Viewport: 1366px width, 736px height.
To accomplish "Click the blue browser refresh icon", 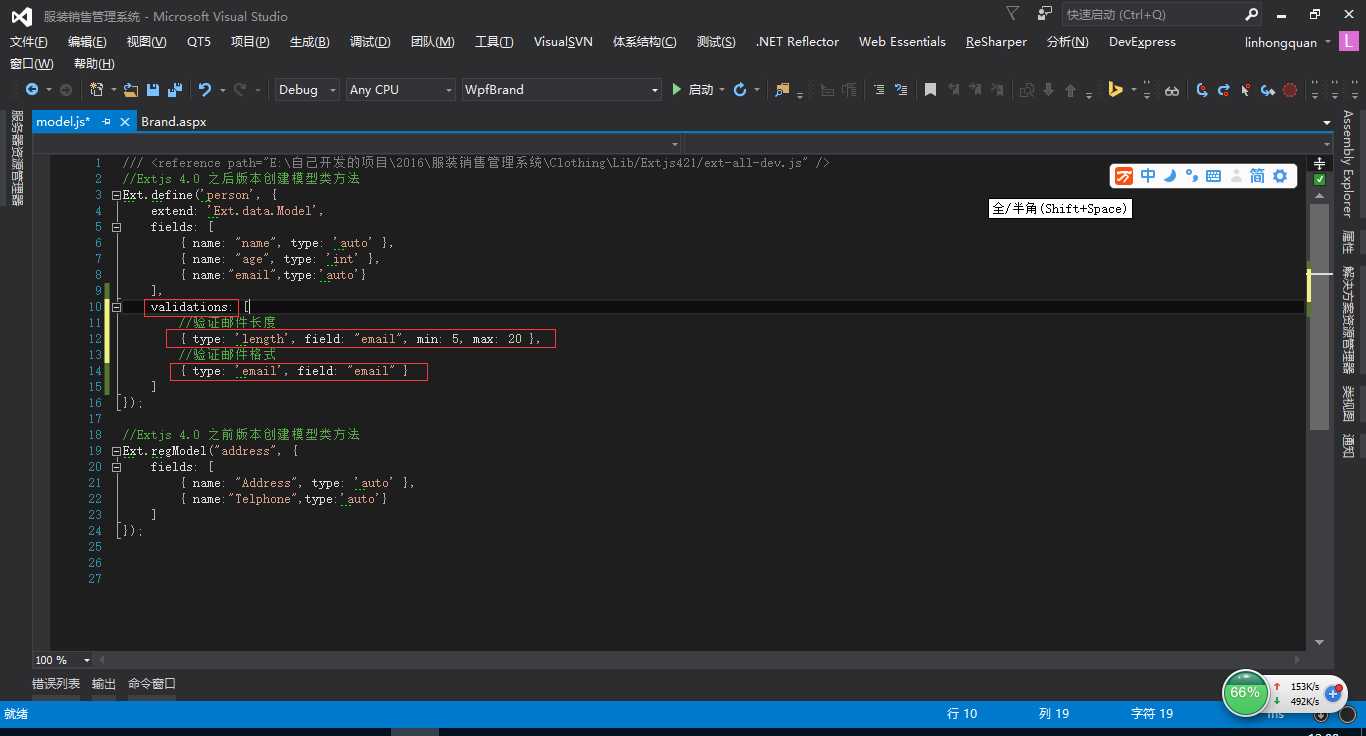I will tap(740, 90).
